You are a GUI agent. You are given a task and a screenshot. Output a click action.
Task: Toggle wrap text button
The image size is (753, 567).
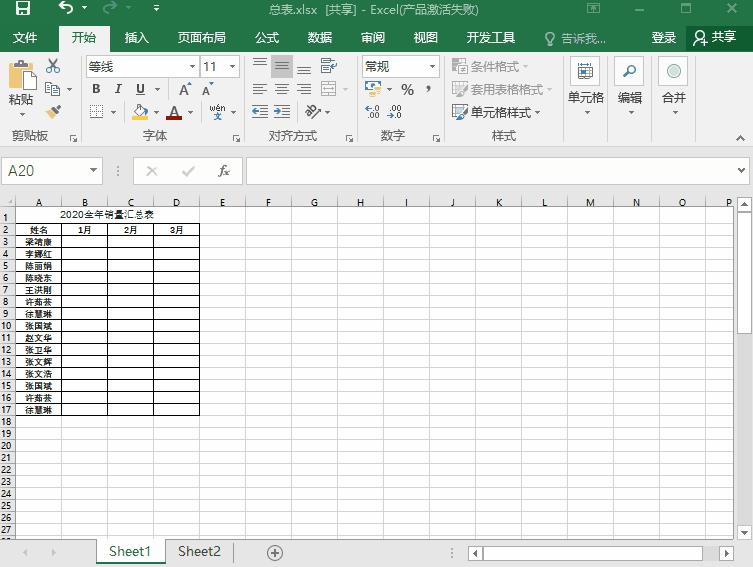click(329, 66)
